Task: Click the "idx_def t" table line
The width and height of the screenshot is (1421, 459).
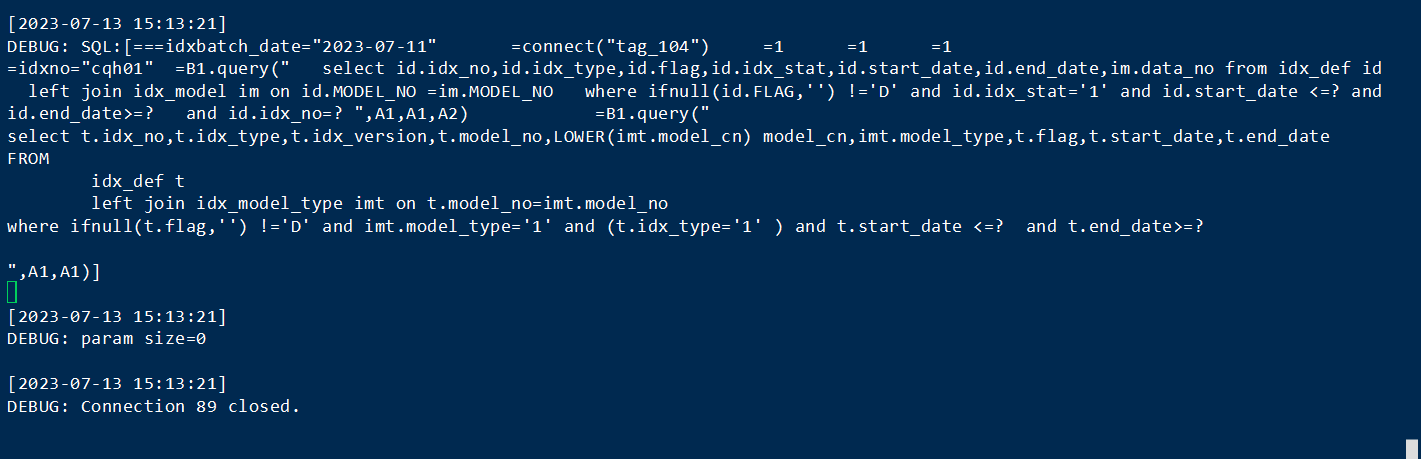Action: click(138, 181)
